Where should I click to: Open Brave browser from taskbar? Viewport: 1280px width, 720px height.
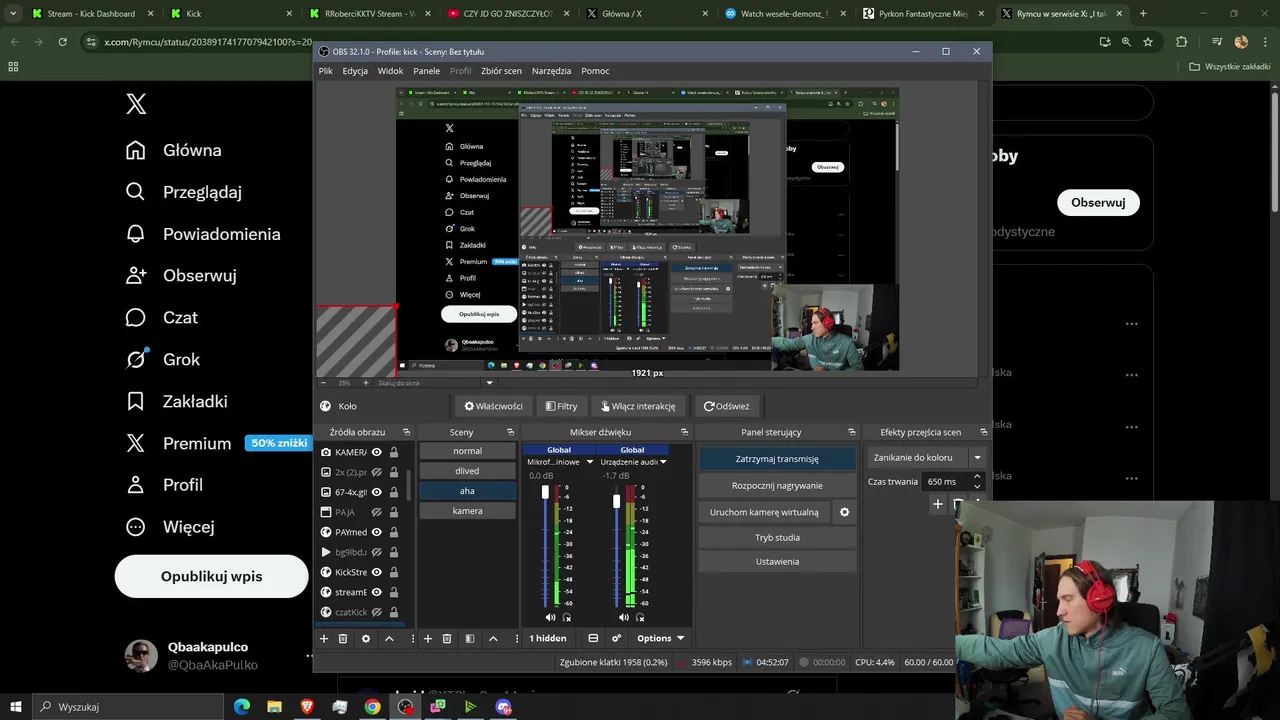click(307, 707)
